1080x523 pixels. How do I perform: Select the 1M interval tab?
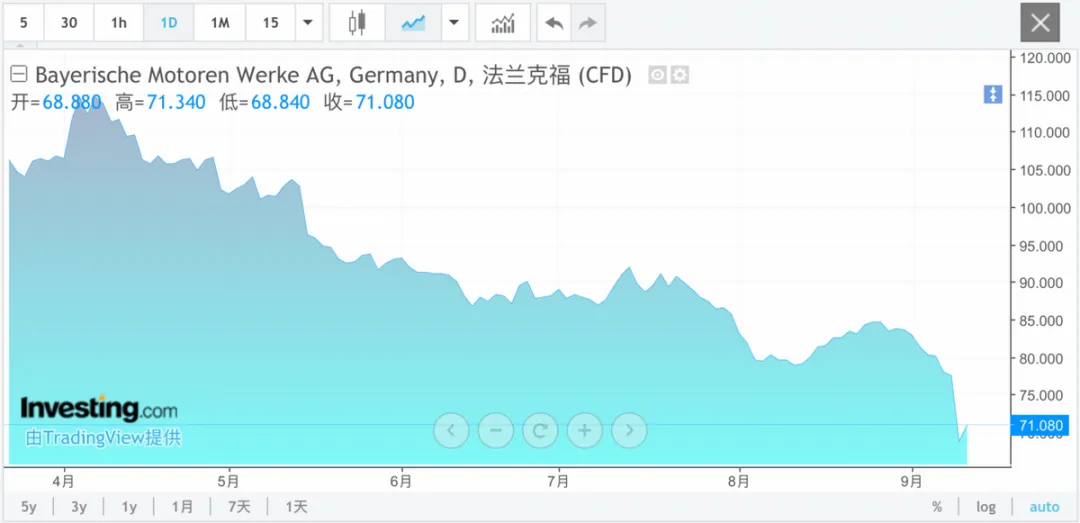click(x=220, y=23)
